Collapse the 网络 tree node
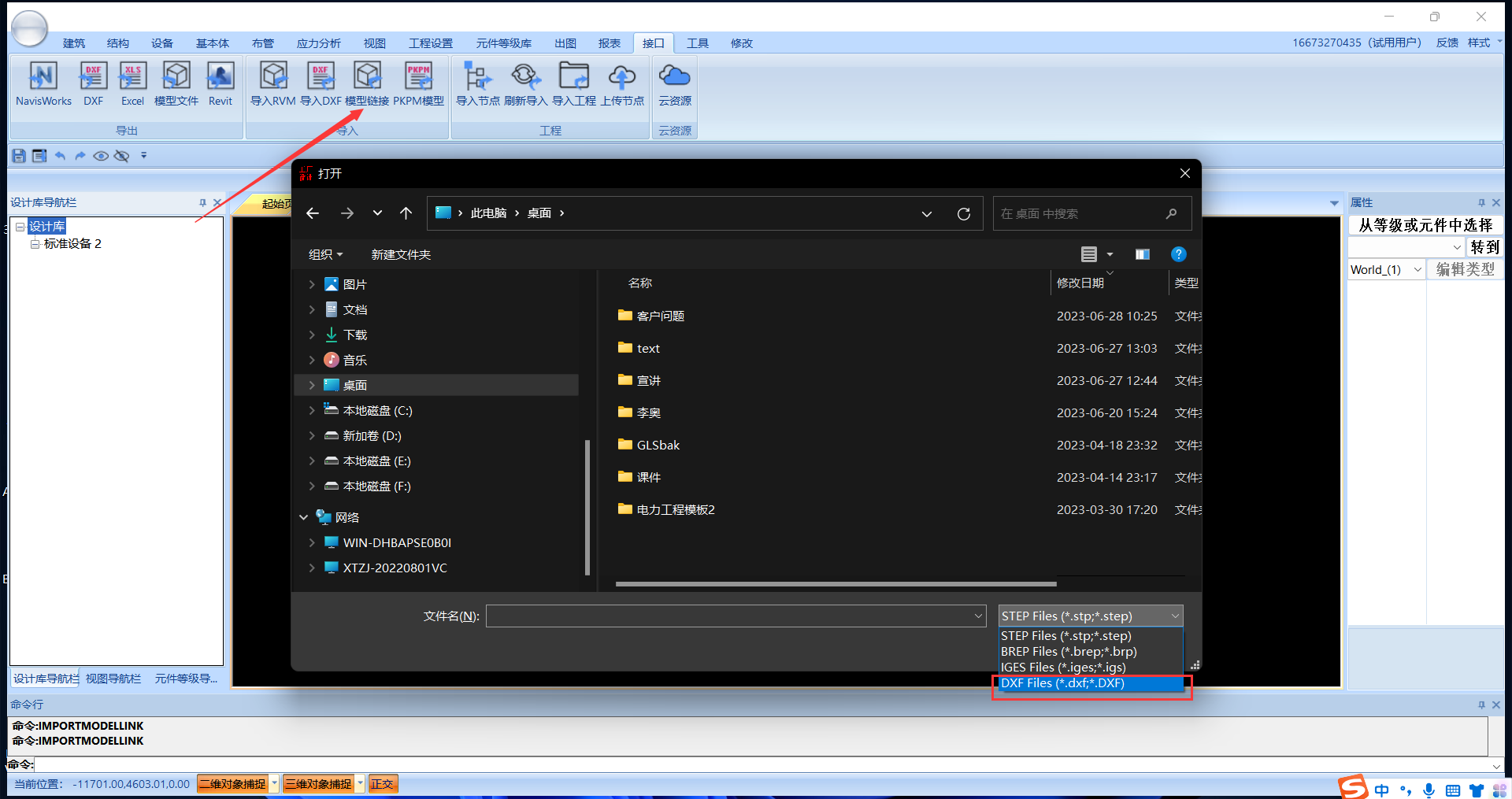The width and height of the screenshot is (1512, 799). tap(304, 518)
